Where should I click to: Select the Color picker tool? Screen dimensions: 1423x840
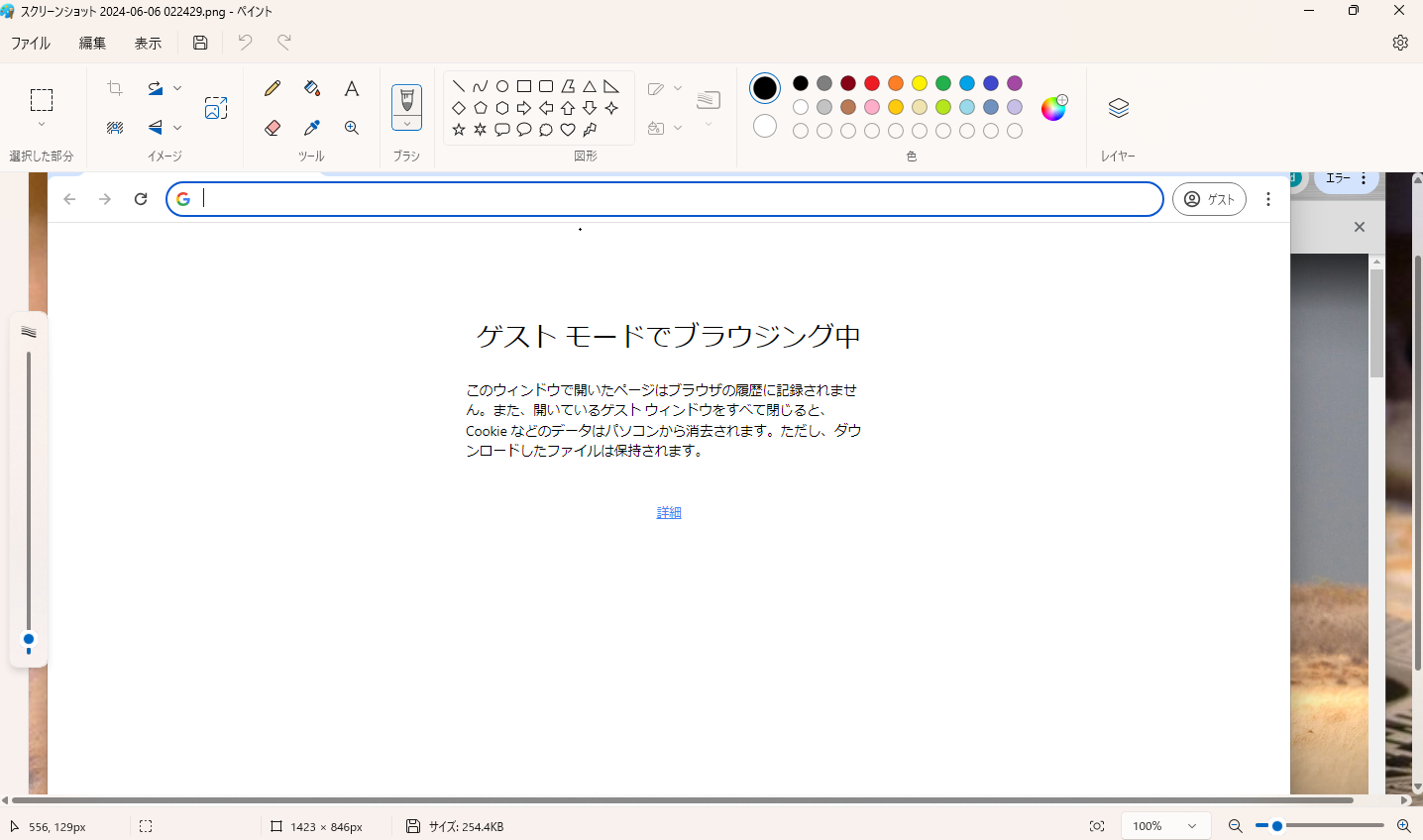point(311,128)
